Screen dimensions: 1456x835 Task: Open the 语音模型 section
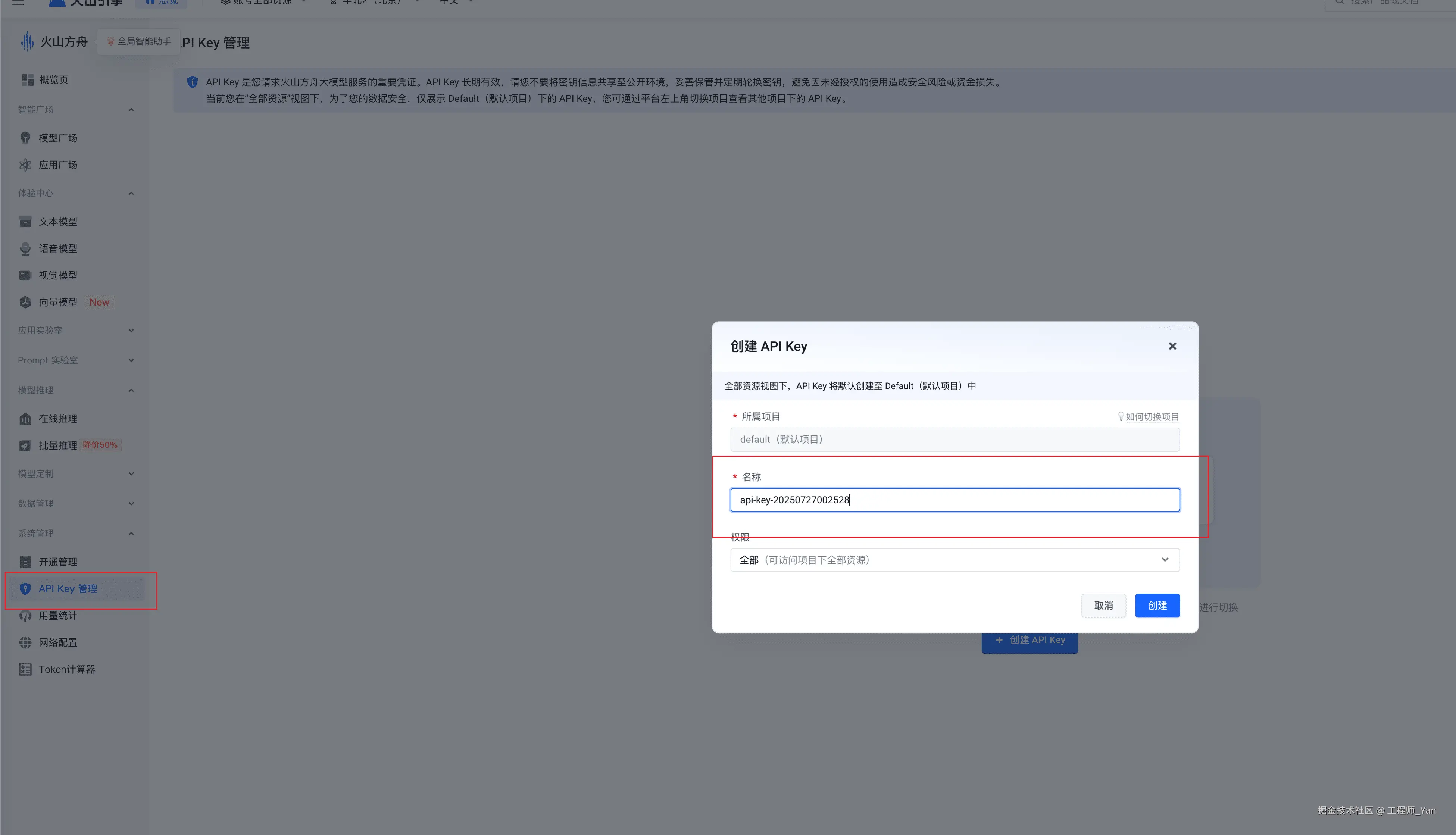pos(57,248)
